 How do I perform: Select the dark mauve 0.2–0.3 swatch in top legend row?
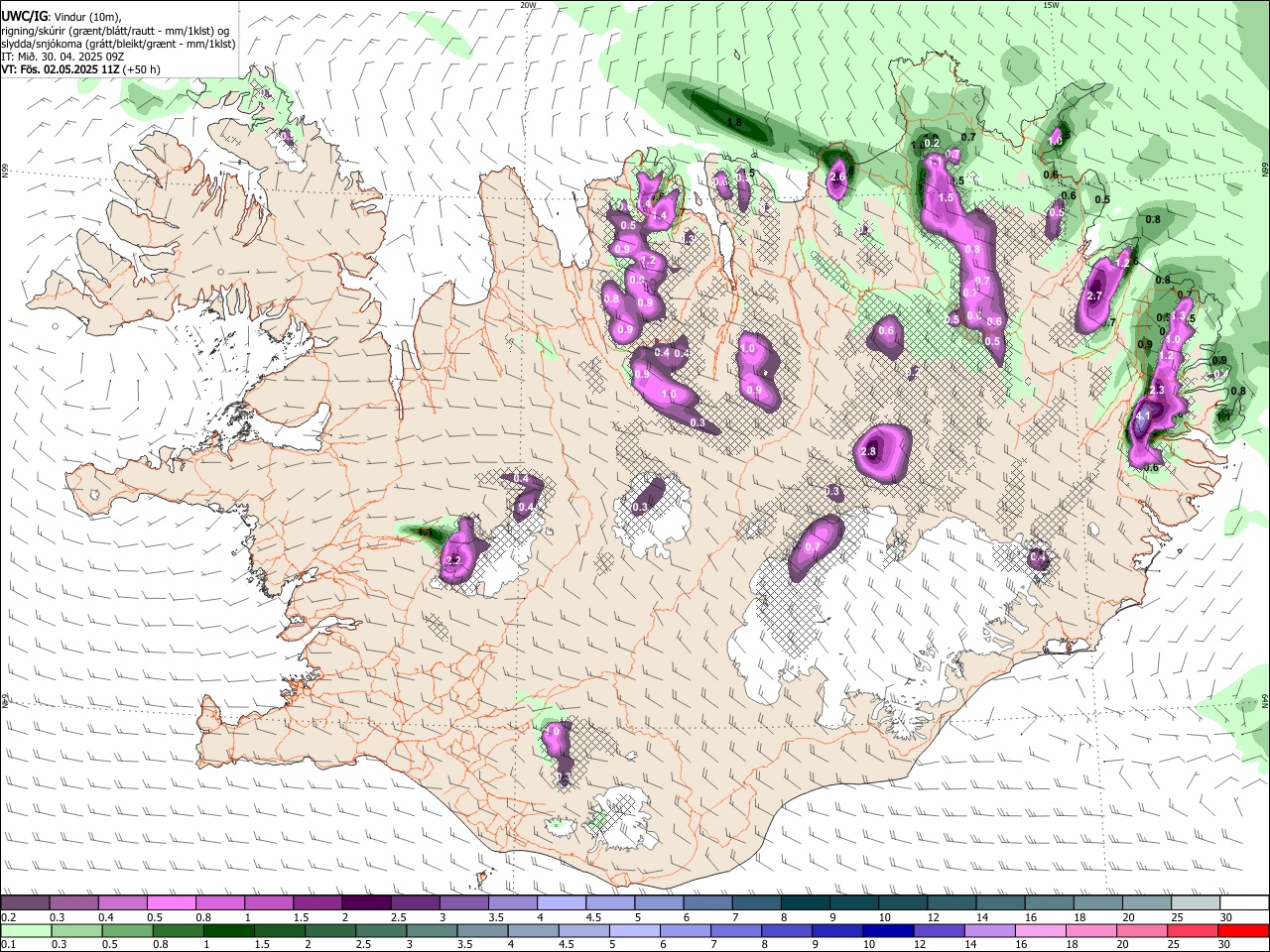tap(26, 903)
